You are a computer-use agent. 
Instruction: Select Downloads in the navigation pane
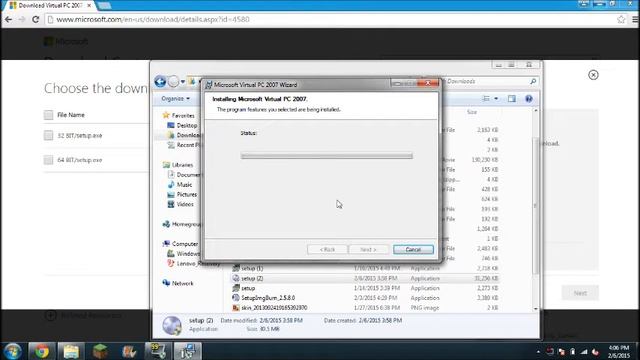[x=184, y=135]
